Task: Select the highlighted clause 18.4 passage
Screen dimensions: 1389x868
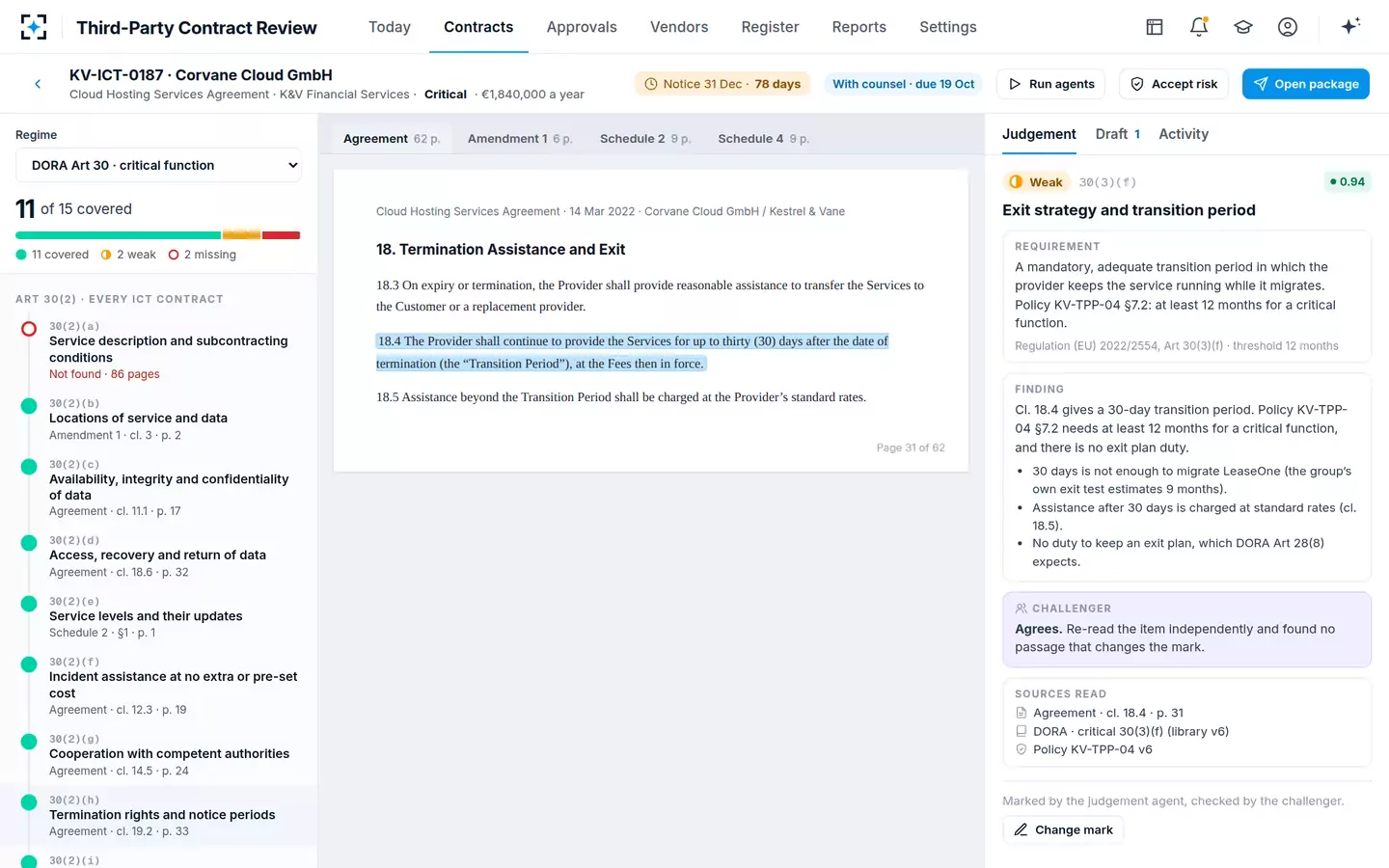Action: click(x=632, y=352)
